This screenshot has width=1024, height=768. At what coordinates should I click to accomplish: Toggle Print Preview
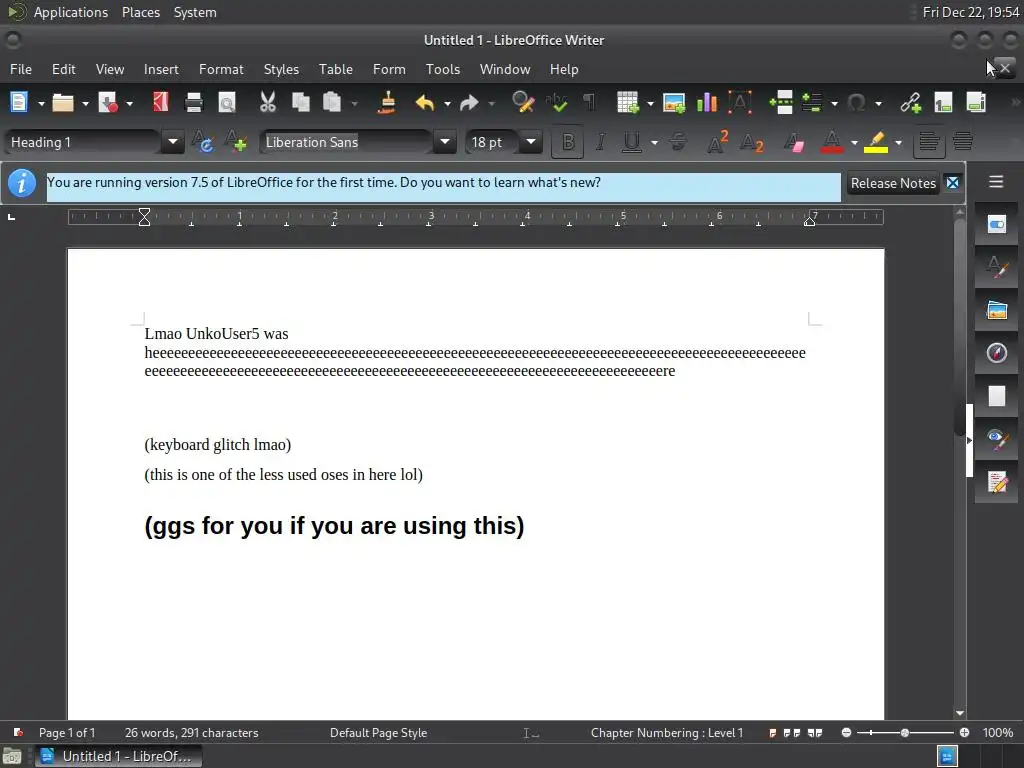pos(227,103)
